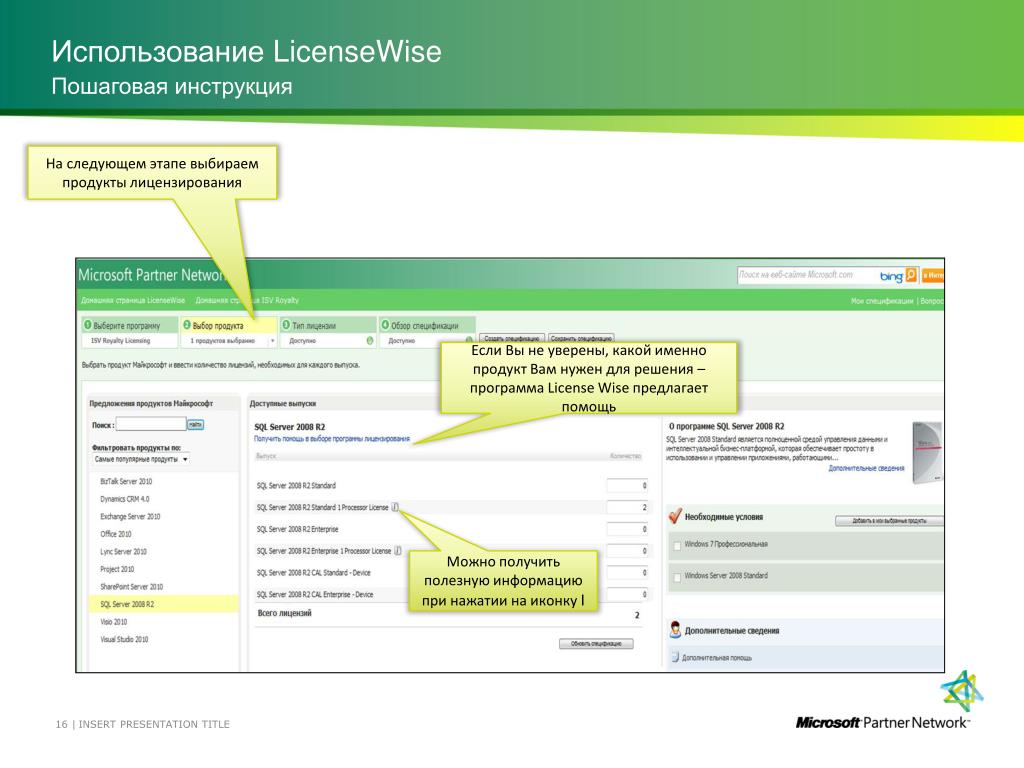The width and height of the screenshot is (1024, 768).
Task: Select Lync Server 2010 in product list
Action: coord(123,552)
